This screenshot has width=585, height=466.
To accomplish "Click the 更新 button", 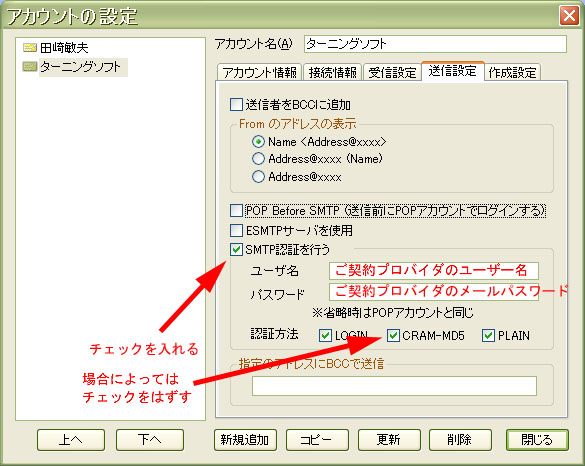I will (389, 440).
